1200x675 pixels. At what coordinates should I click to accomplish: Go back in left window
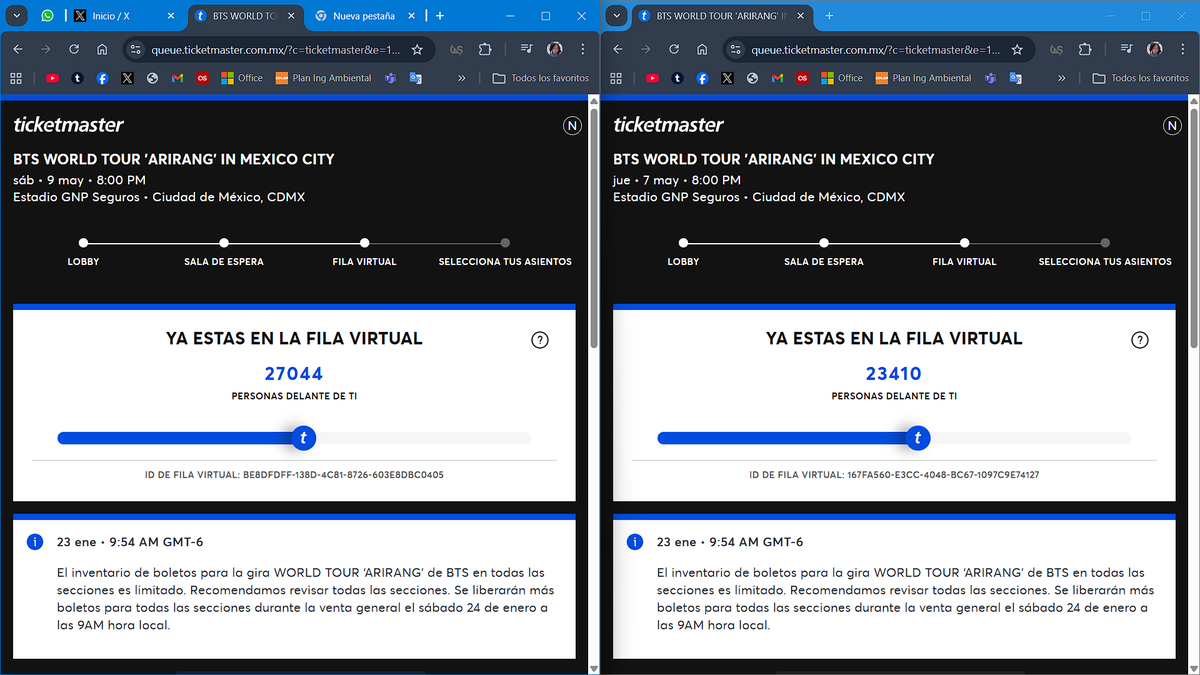pos(17,49)
